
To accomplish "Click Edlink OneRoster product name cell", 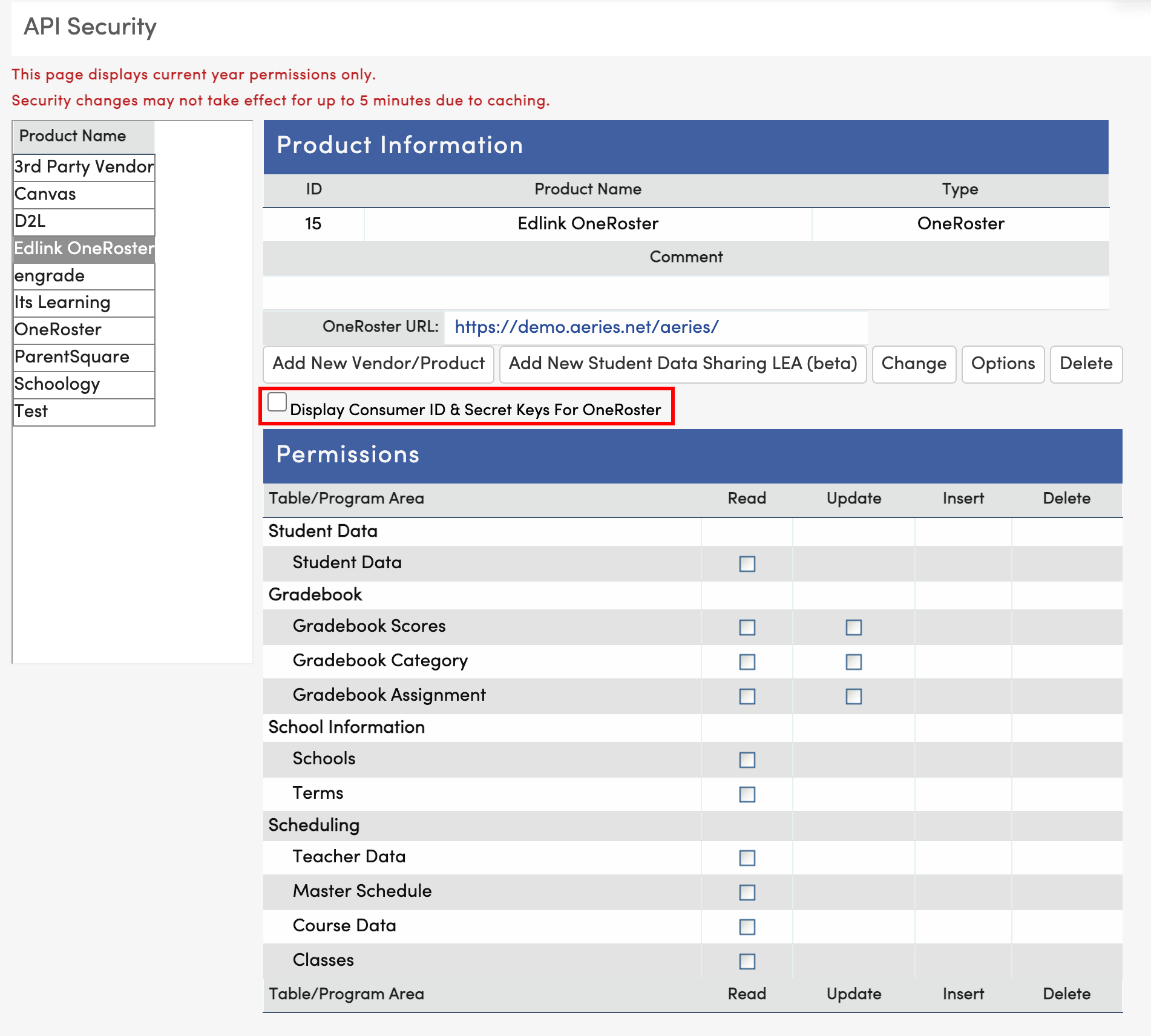I will [x=588, y=224].
